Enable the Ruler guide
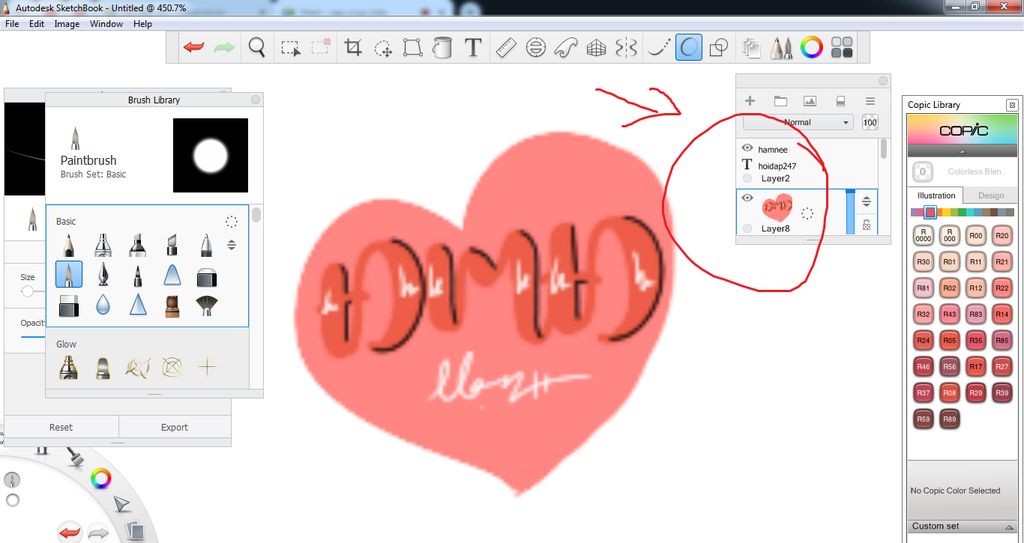The height and width of the screenshot is (543, 1024). click(x=505, y=48)
